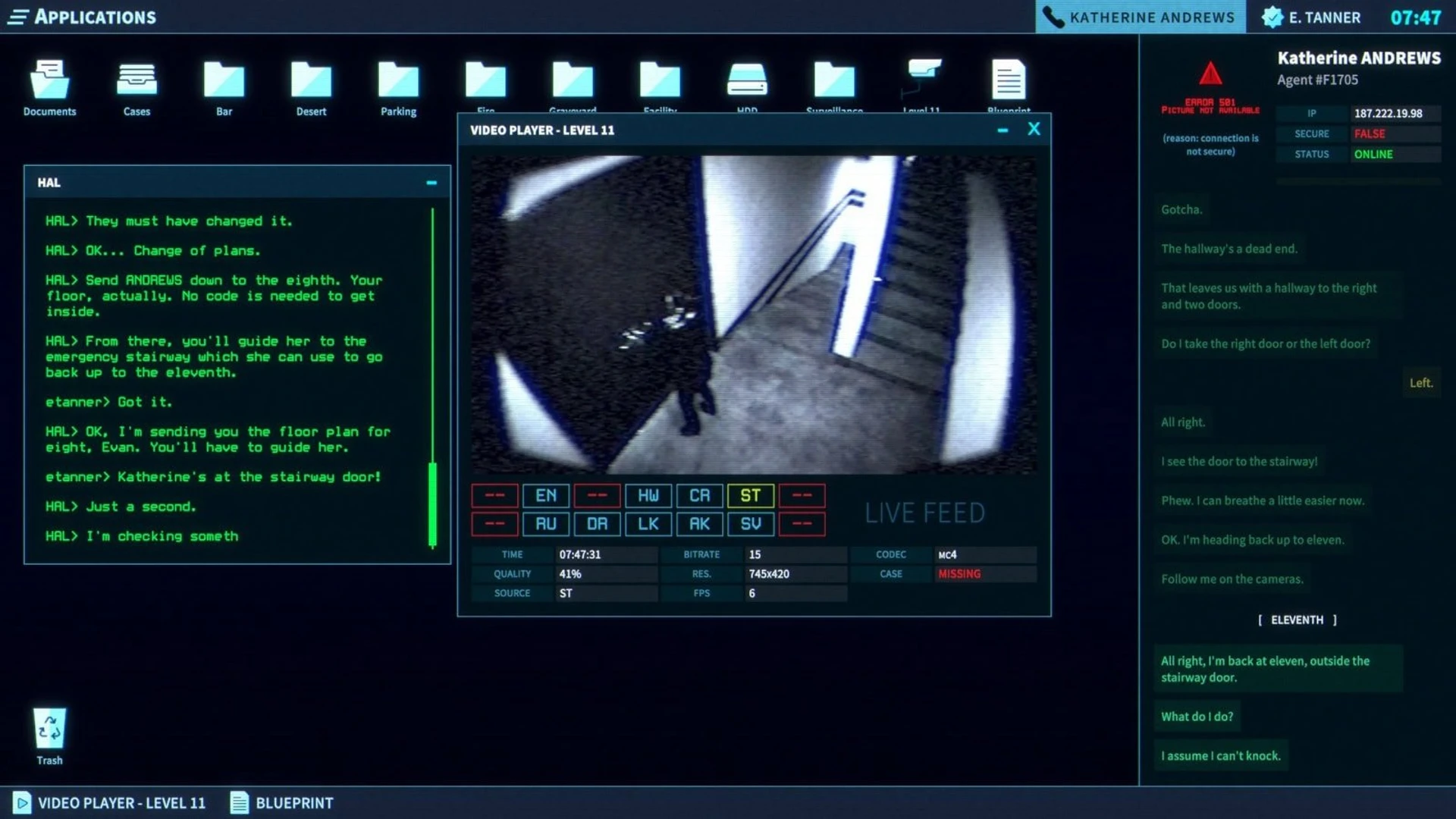The height and width of the screenshot is (819, 1456).
Task: Open the Desert folder
Action: pos(311,80)
